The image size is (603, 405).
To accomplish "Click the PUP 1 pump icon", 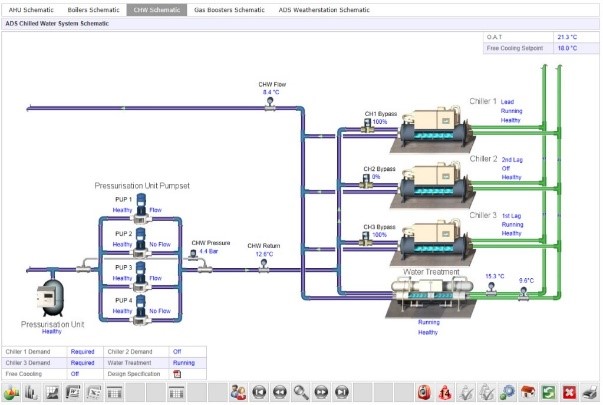I will 141,208.
